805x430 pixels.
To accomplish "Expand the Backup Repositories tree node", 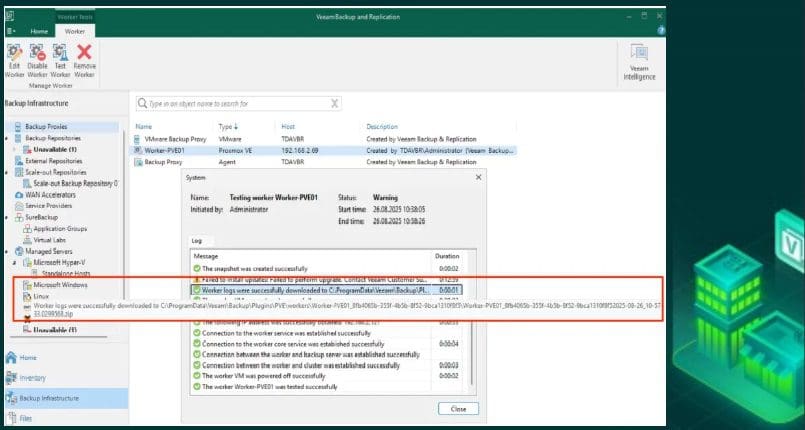I will 9,138.
